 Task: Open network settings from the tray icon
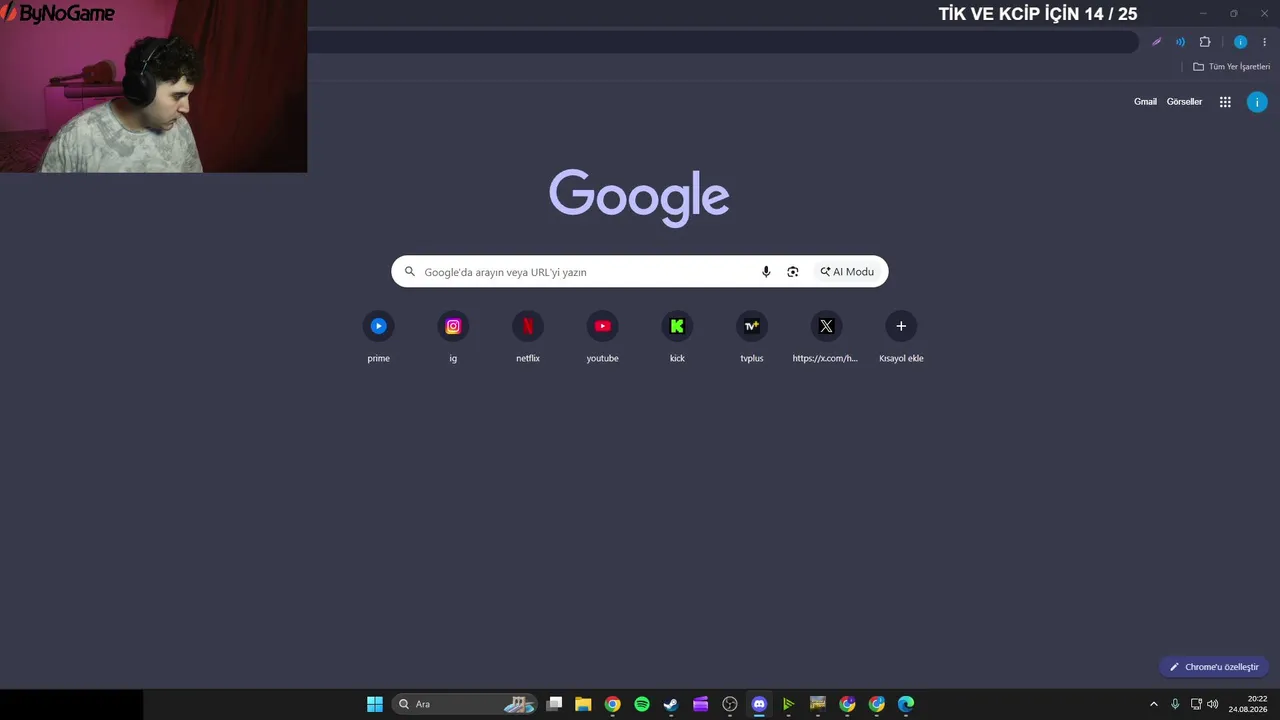coord(1196,704)
